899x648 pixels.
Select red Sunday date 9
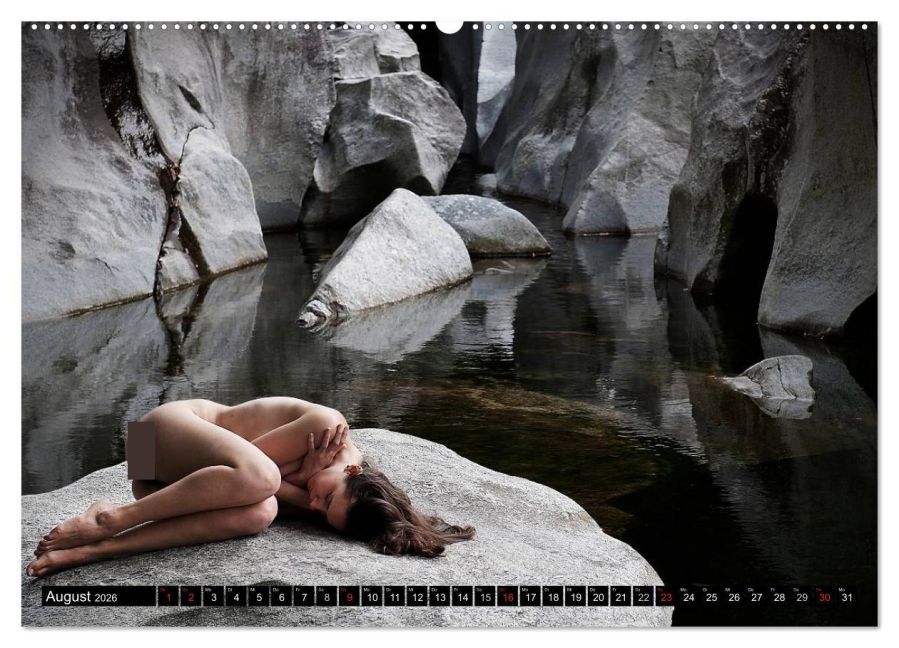click(350, 596)
